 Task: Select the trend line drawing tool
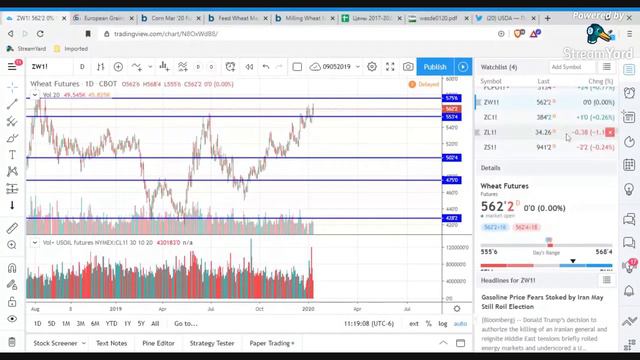[12, 104]
